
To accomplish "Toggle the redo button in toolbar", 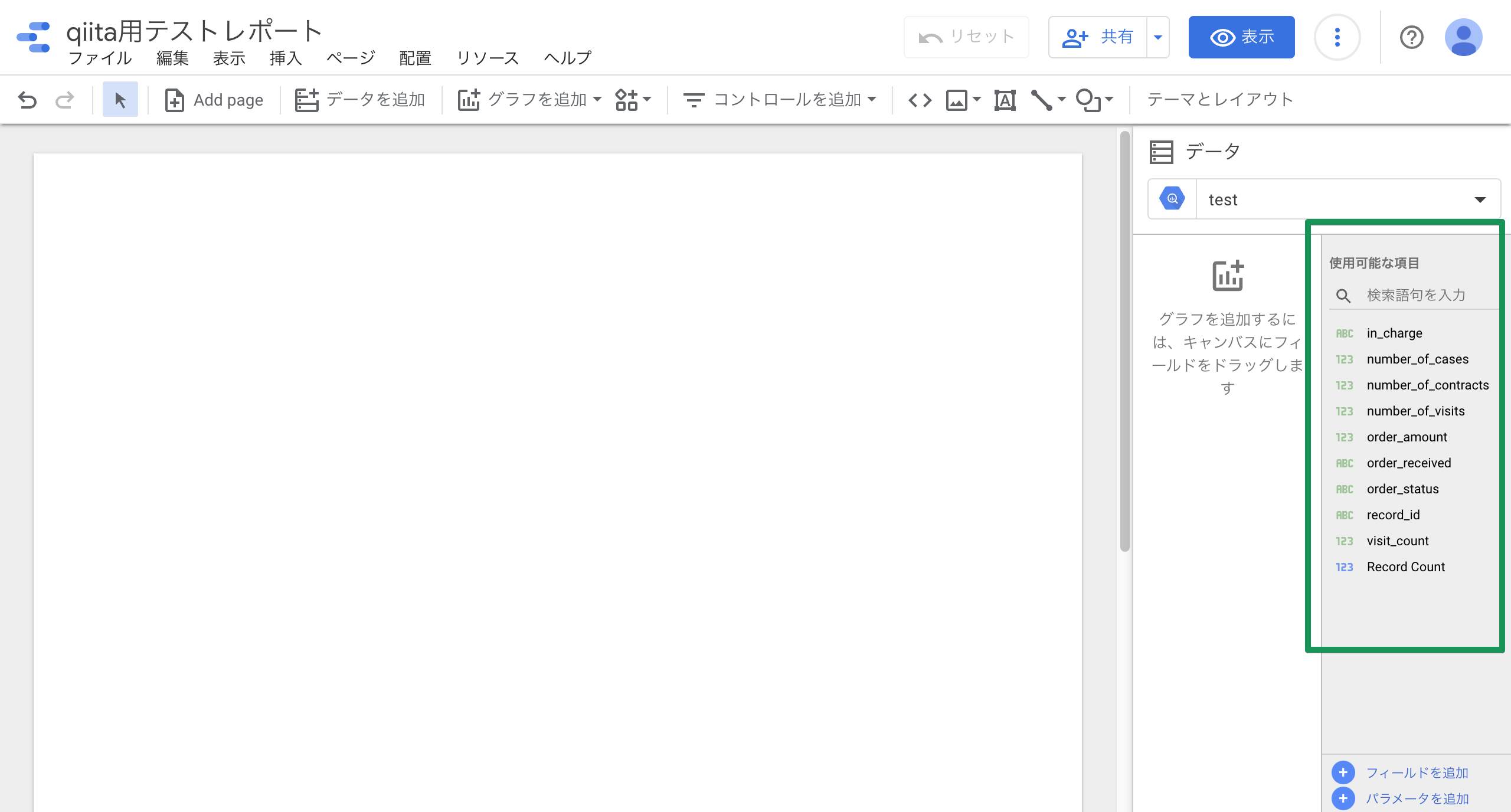I will click(x=65, y=99).
